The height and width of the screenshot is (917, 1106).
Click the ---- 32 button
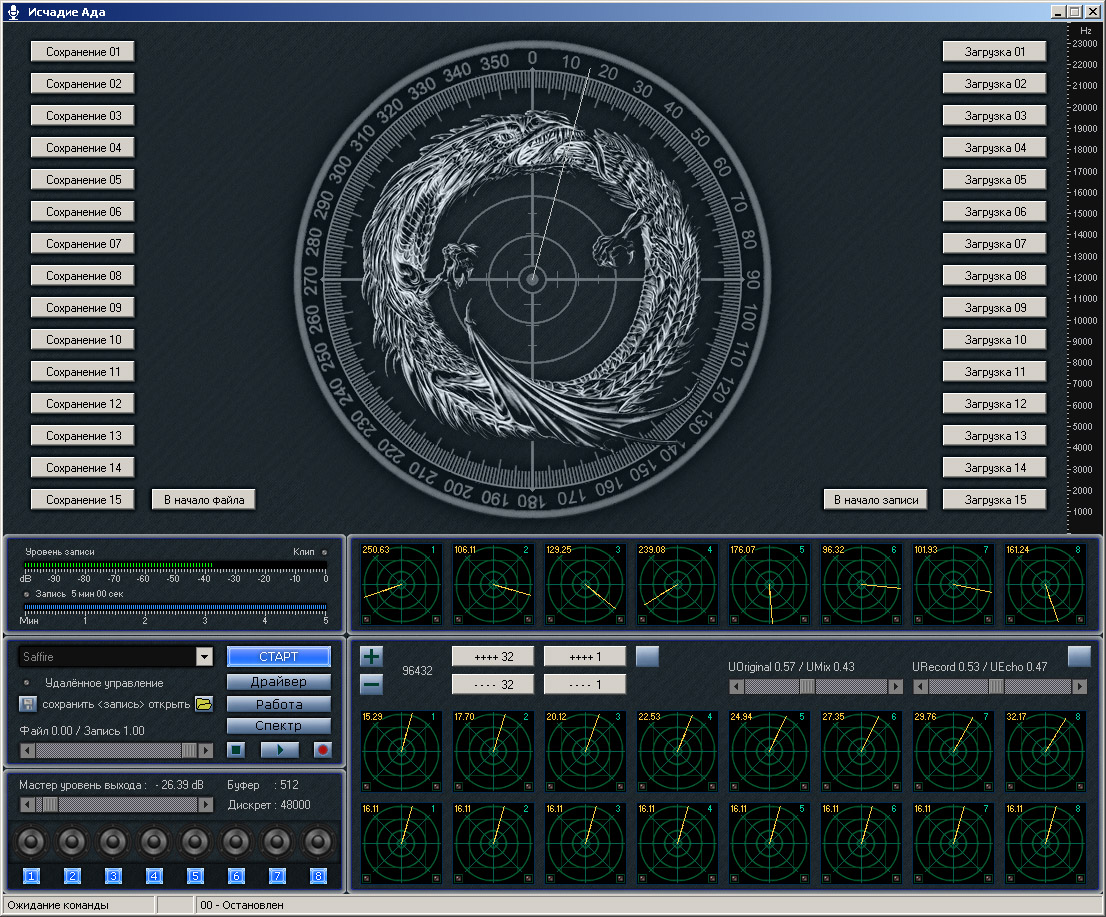[493, 684]
